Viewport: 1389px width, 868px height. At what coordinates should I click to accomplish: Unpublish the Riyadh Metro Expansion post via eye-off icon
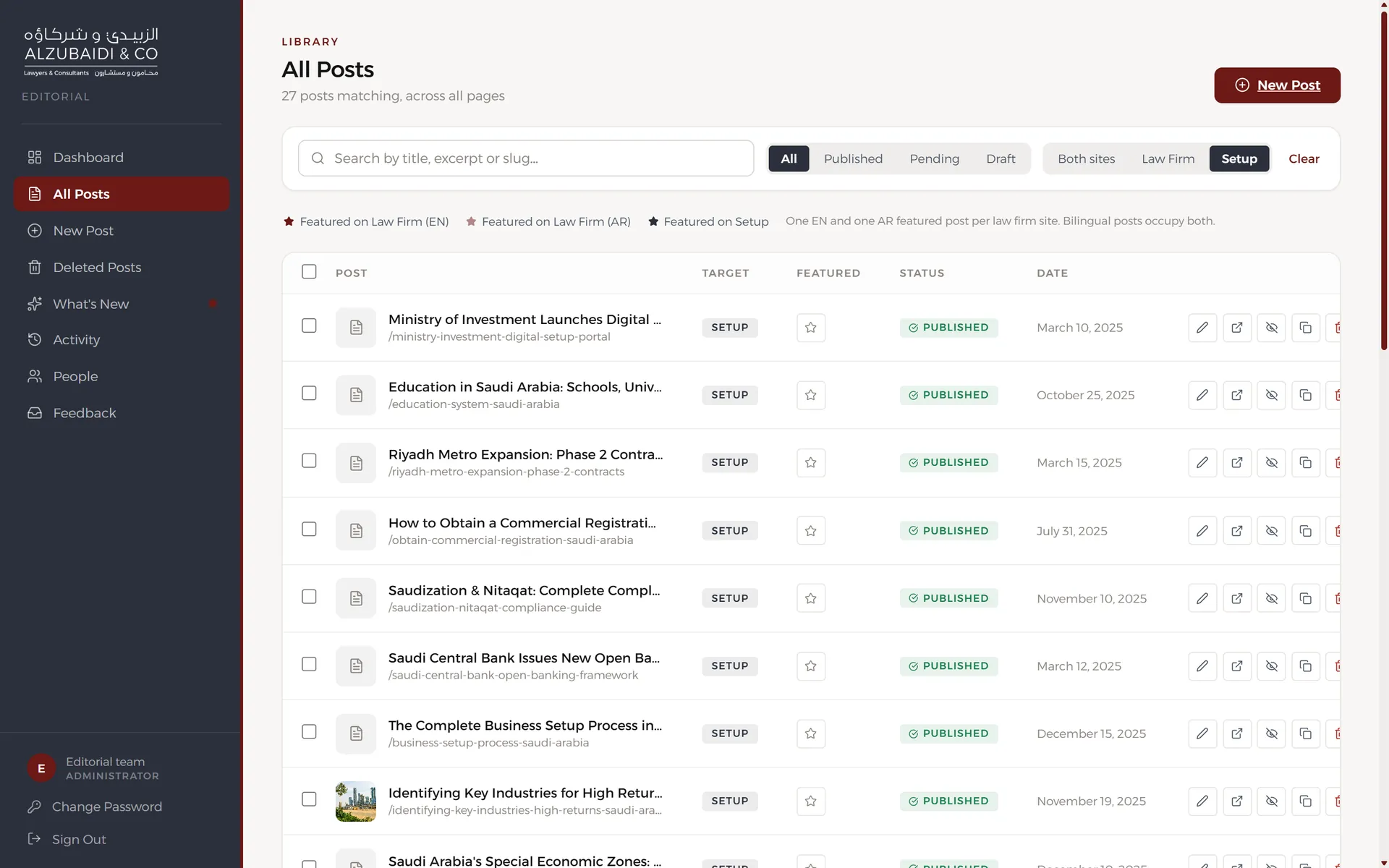pyautogui.click(x=1271, y=463)
